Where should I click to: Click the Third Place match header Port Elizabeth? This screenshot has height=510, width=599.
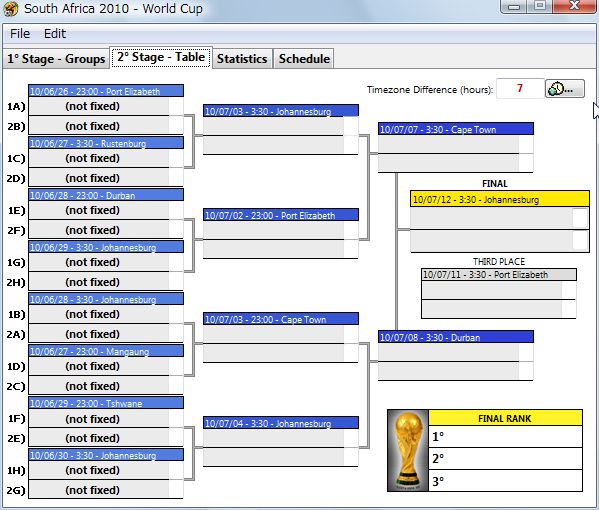click(499, 275)
